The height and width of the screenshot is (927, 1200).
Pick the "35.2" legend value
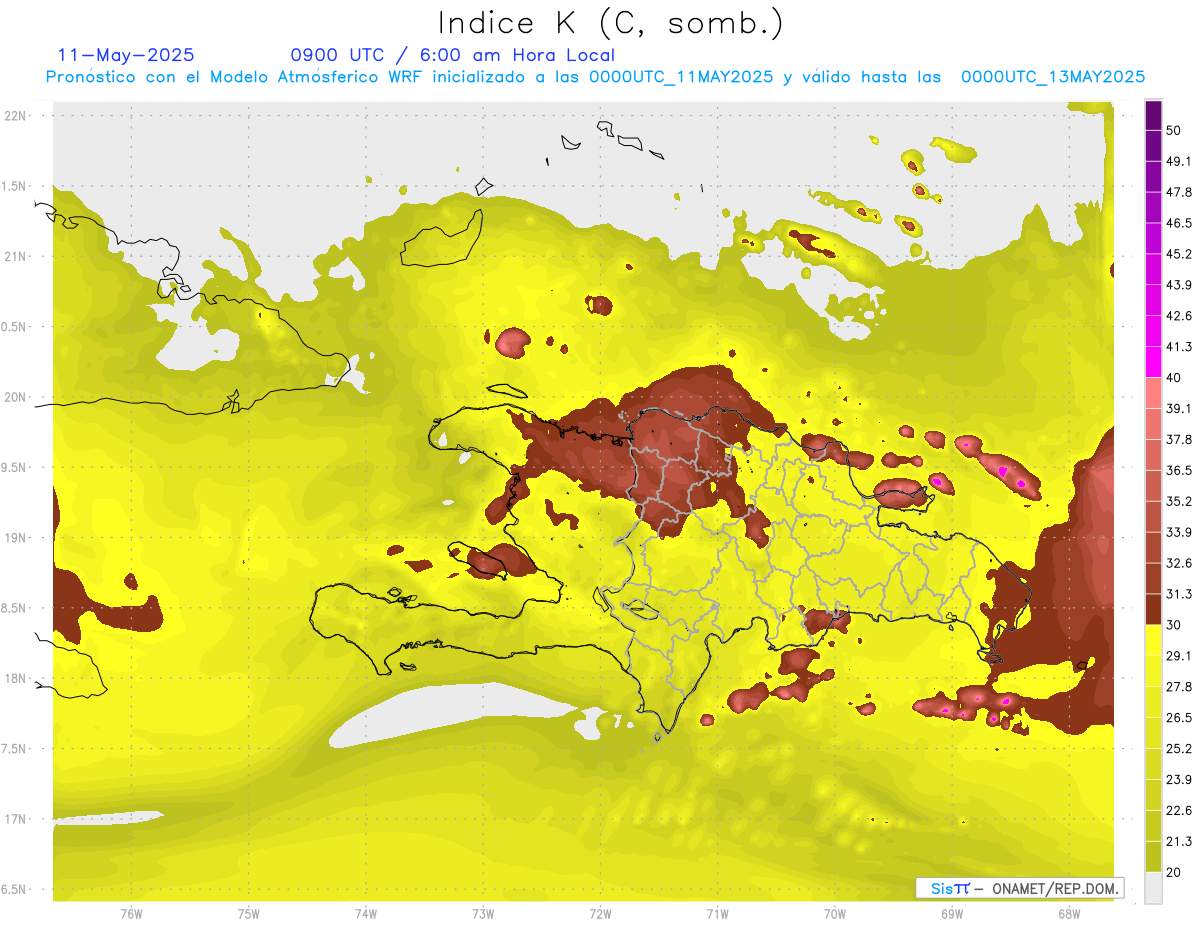click(1179, 501)
